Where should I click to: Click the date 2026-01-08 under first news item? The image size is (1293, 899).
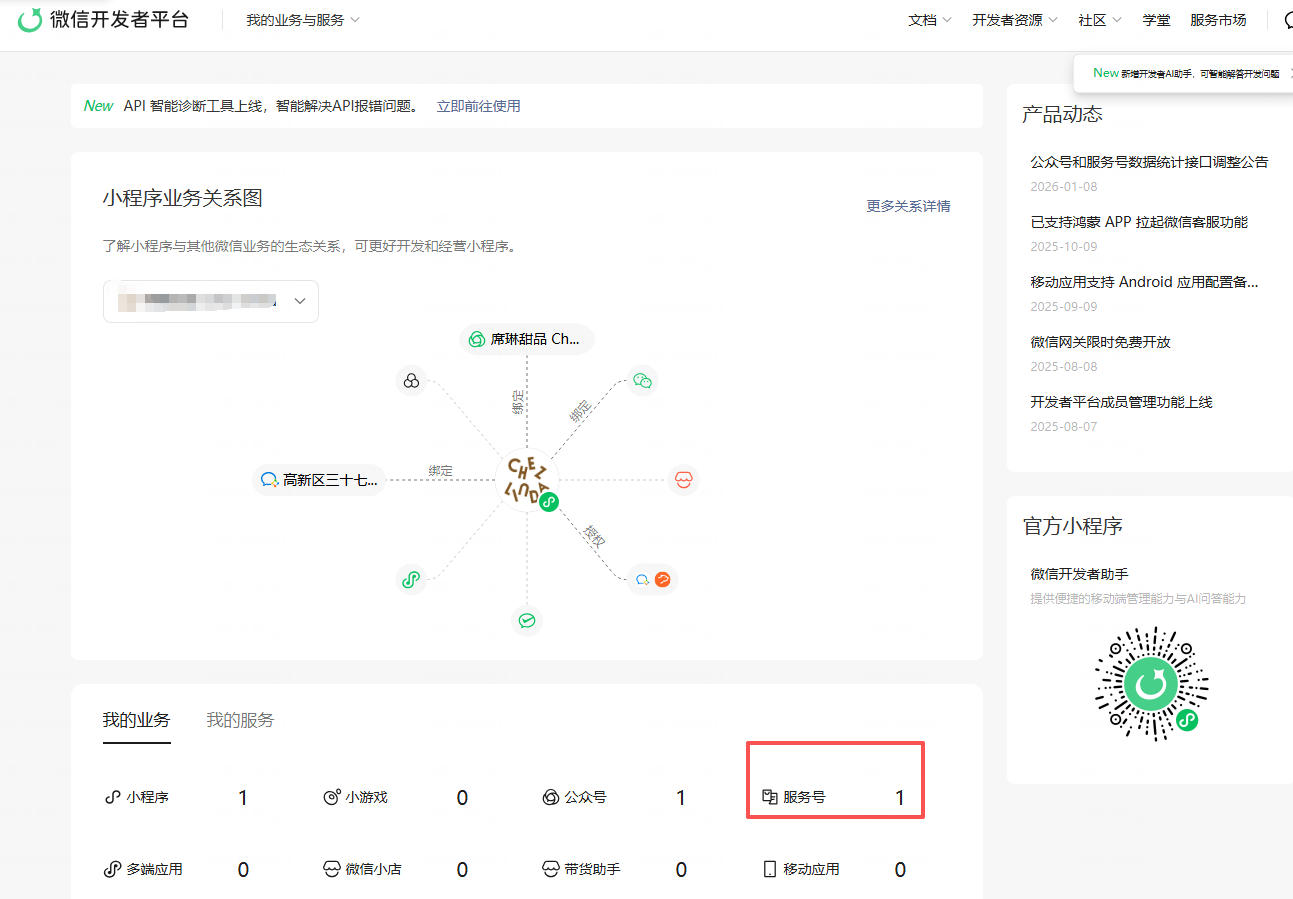click(1063, 187)
